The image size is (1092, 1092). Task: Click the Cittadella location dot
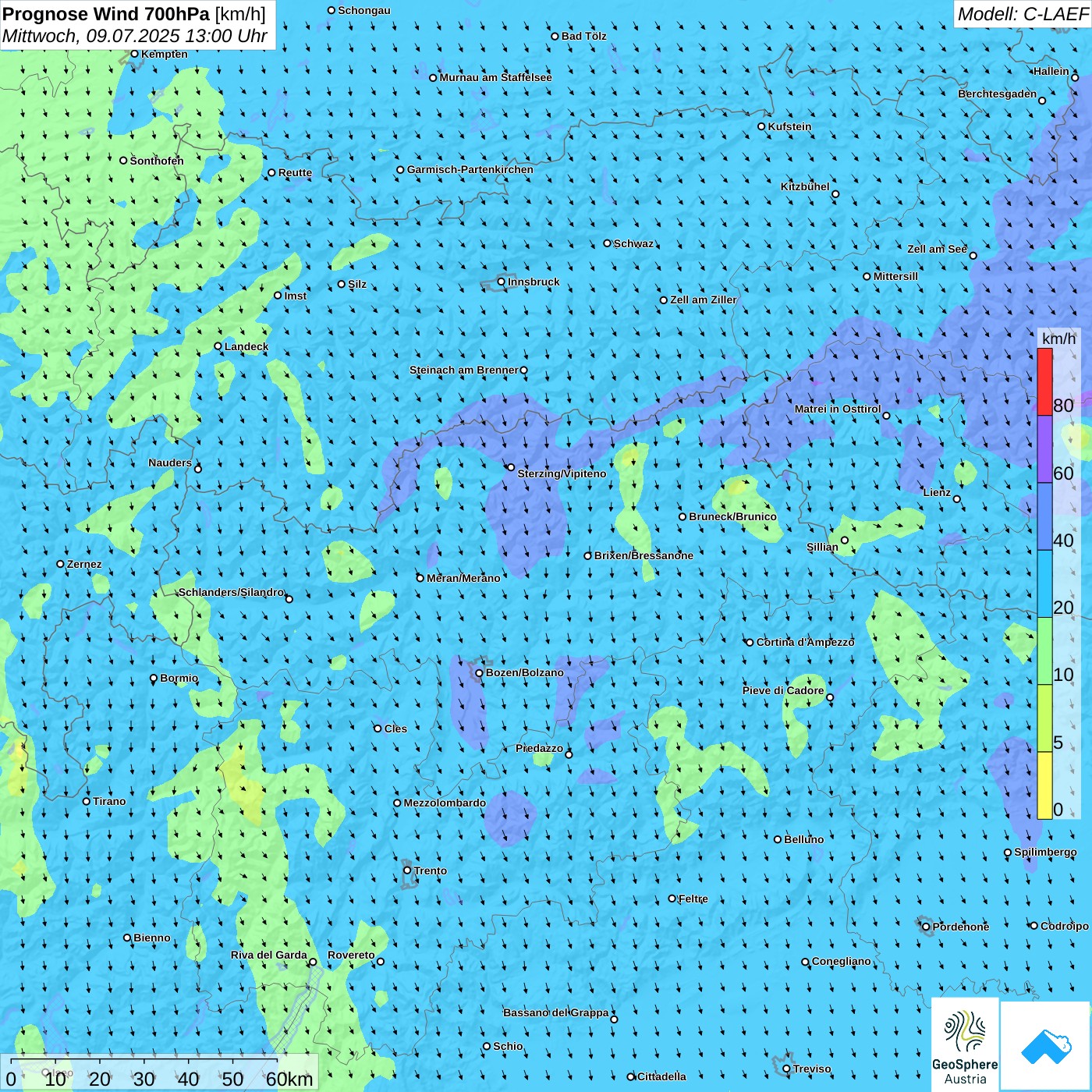[x=631, y=1076]
